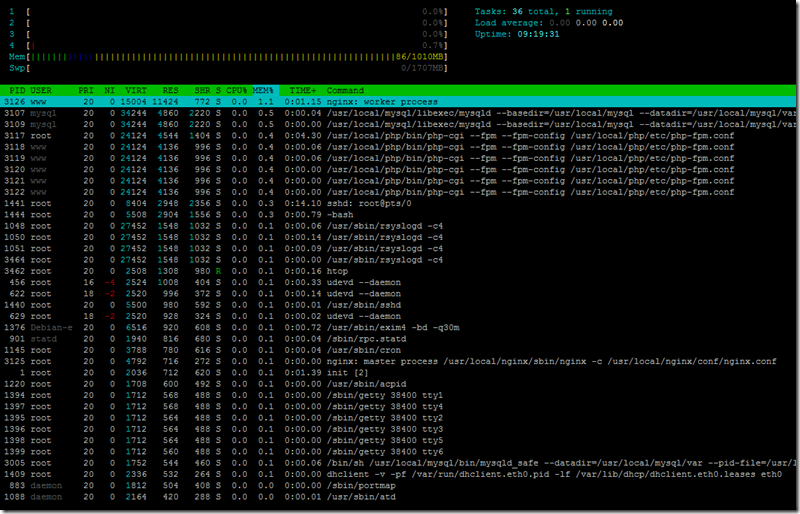This screenshot has height=514, width=800.
Task: Select udevd --daemon row with PID 629
Action: click(398, 316)
